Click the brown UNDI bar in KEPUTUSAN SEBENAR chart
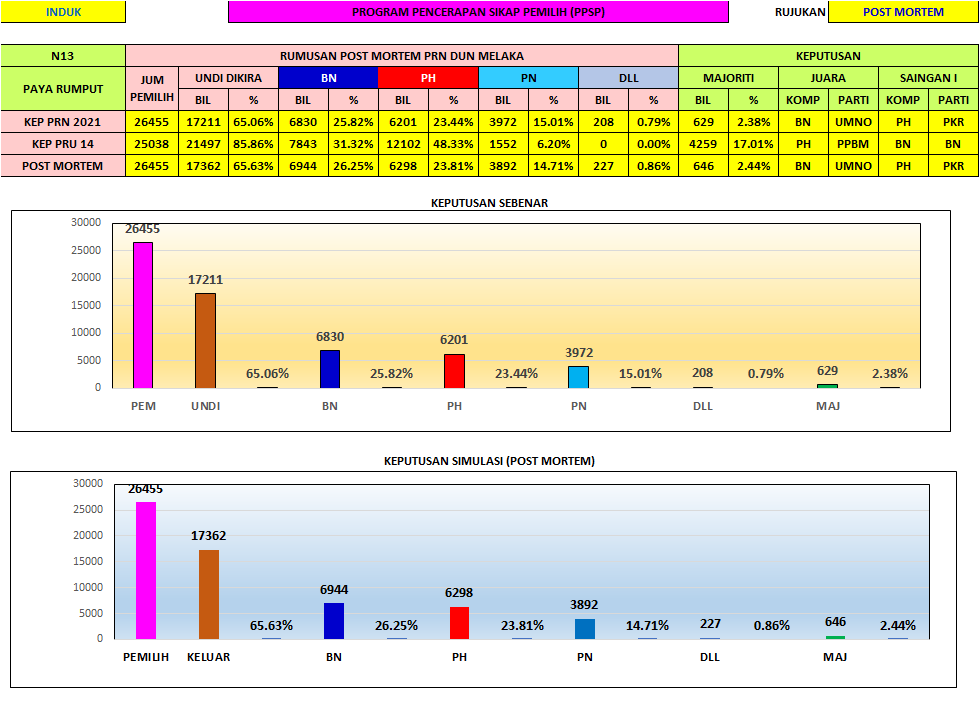Screen dimensions: 979x724 pyautogui.click(x=205, y=341)
